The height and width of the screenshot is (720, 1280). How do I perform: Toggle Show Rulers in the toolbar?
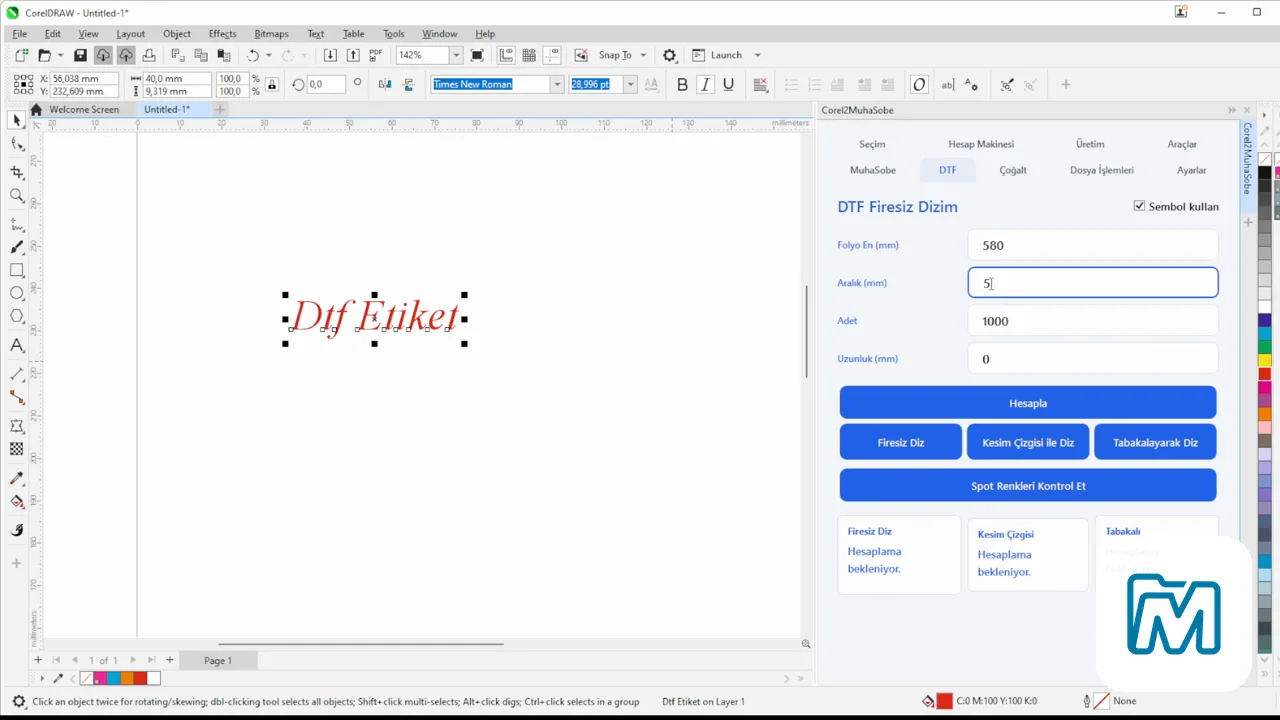pyautogui.click(x=506, y=55)
